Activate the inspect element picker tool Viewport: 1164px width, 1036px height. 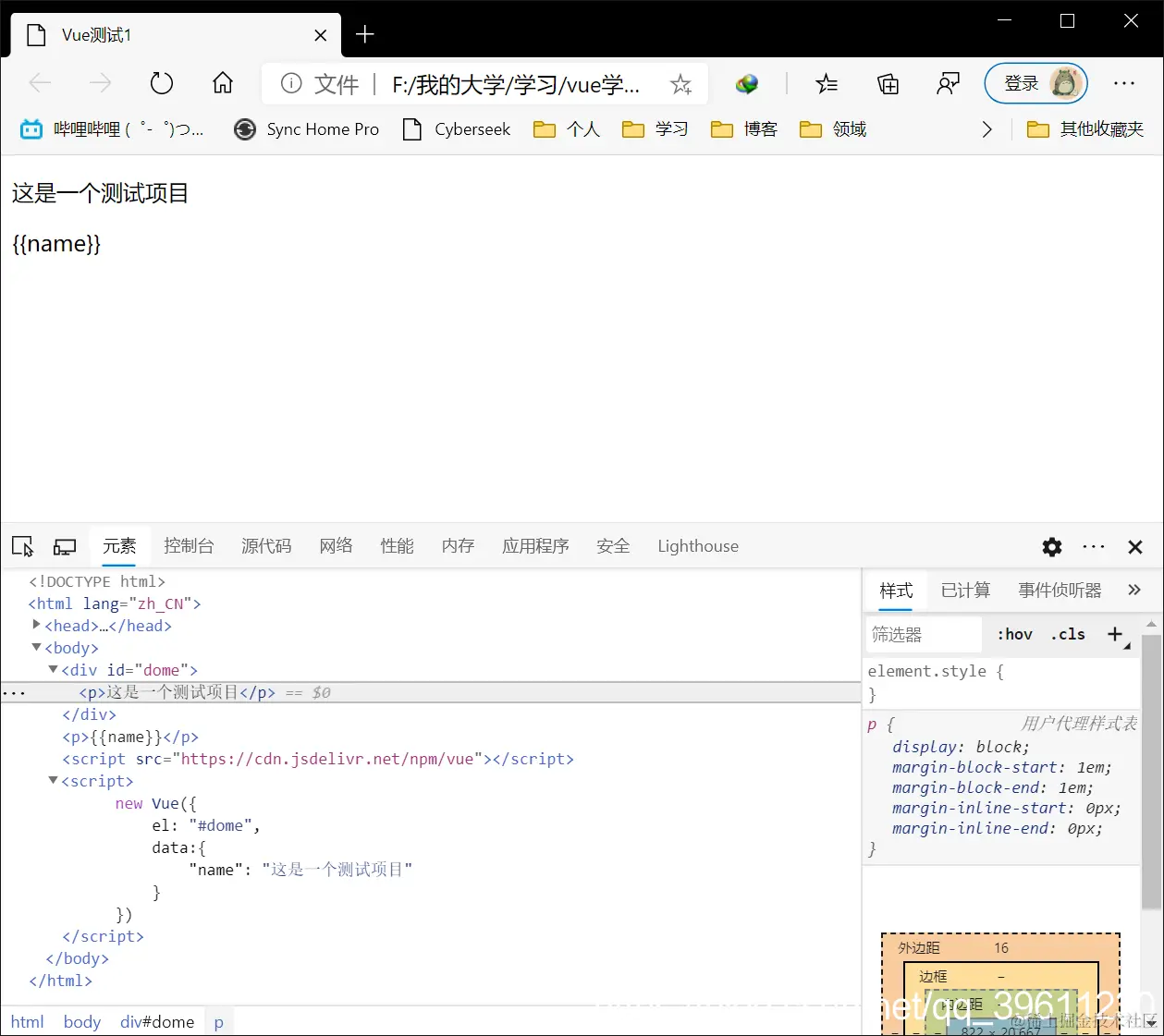tap(23, 546)
